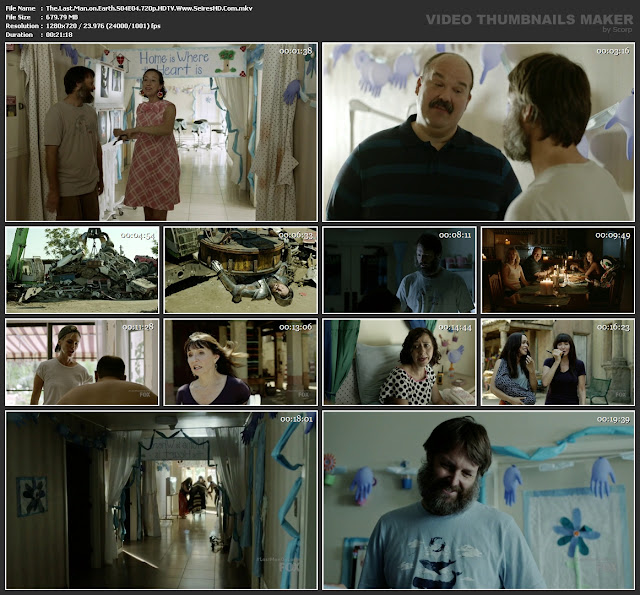Screen dimensions: 640x595
Task: Click the file name The.Last.Man.on.Earth.S04E04 text
Action: (x=149, y=8)
